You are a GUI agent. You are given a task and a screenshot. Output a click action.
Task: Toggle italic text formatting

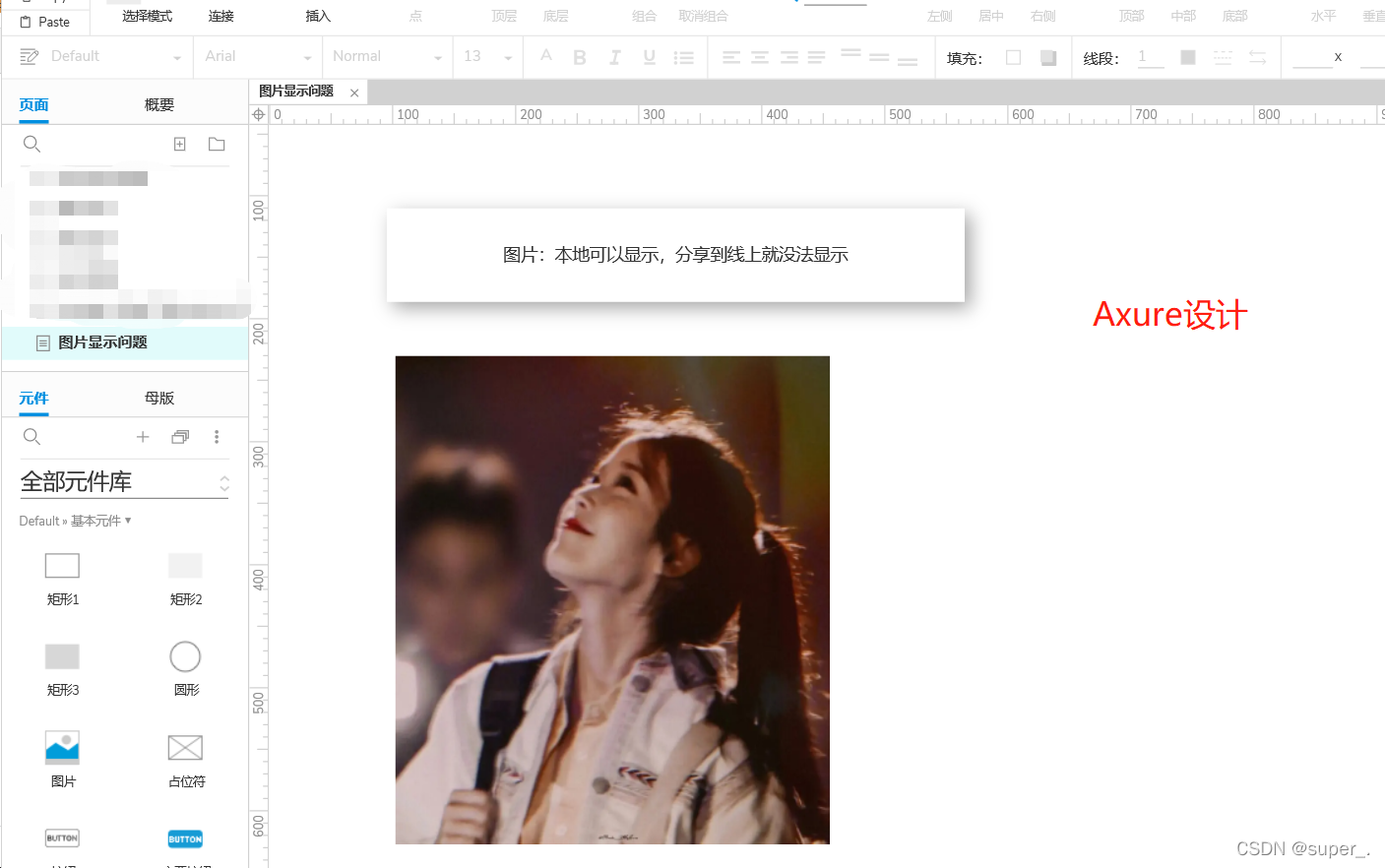click(614, 57)
